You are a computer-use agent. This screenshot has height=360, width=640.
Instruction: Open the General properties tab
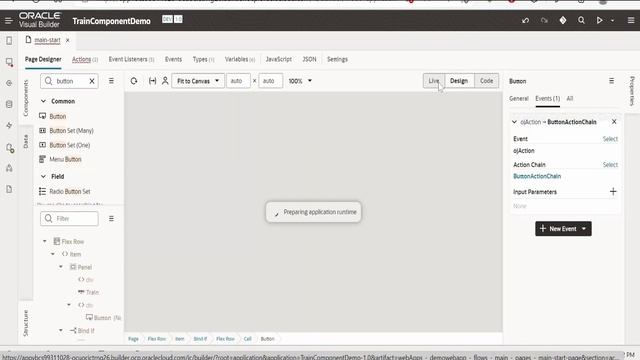(x=519, y=98)
